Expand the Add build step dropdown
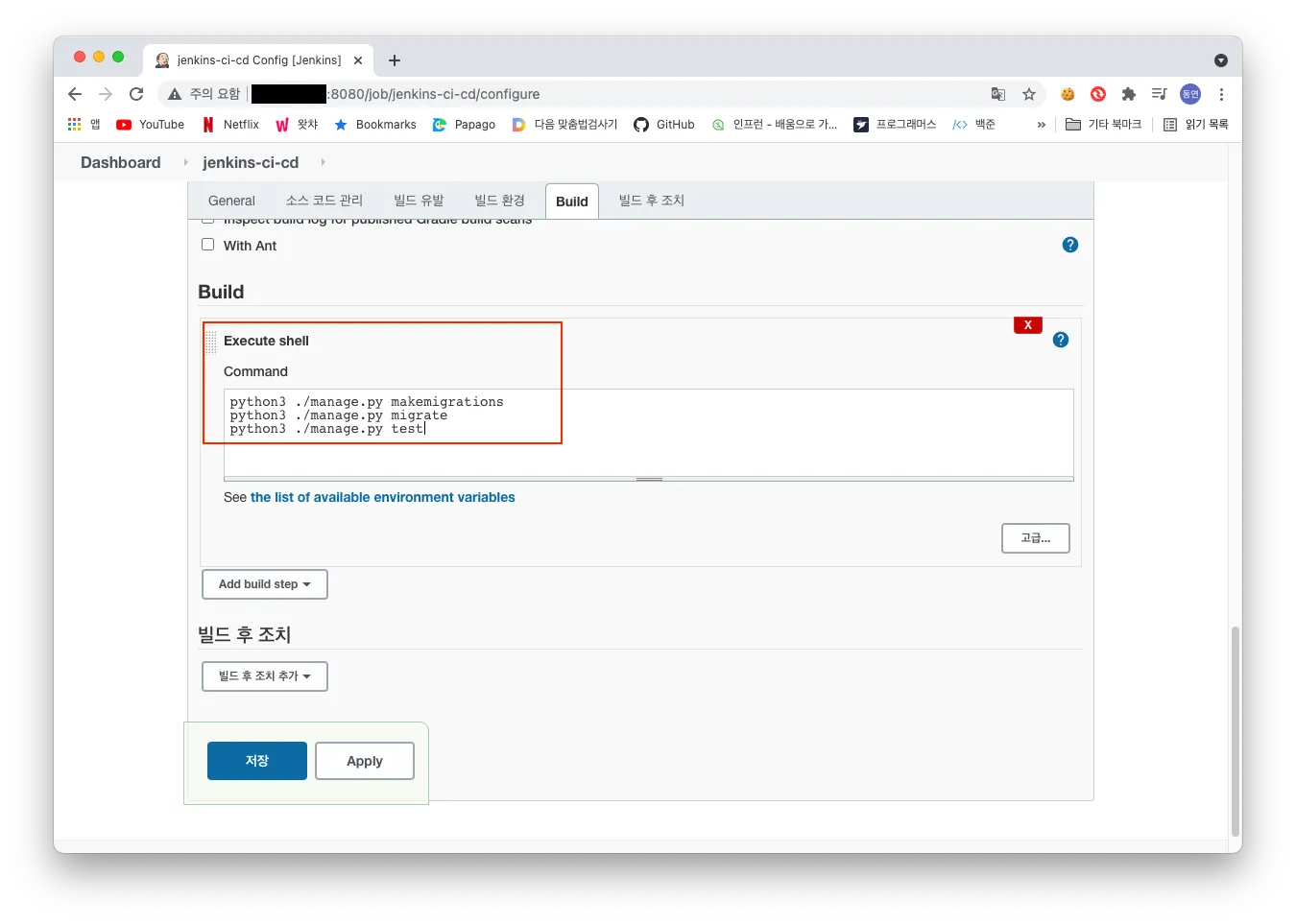Viewport: 1296px width, 924px height. 265,584
